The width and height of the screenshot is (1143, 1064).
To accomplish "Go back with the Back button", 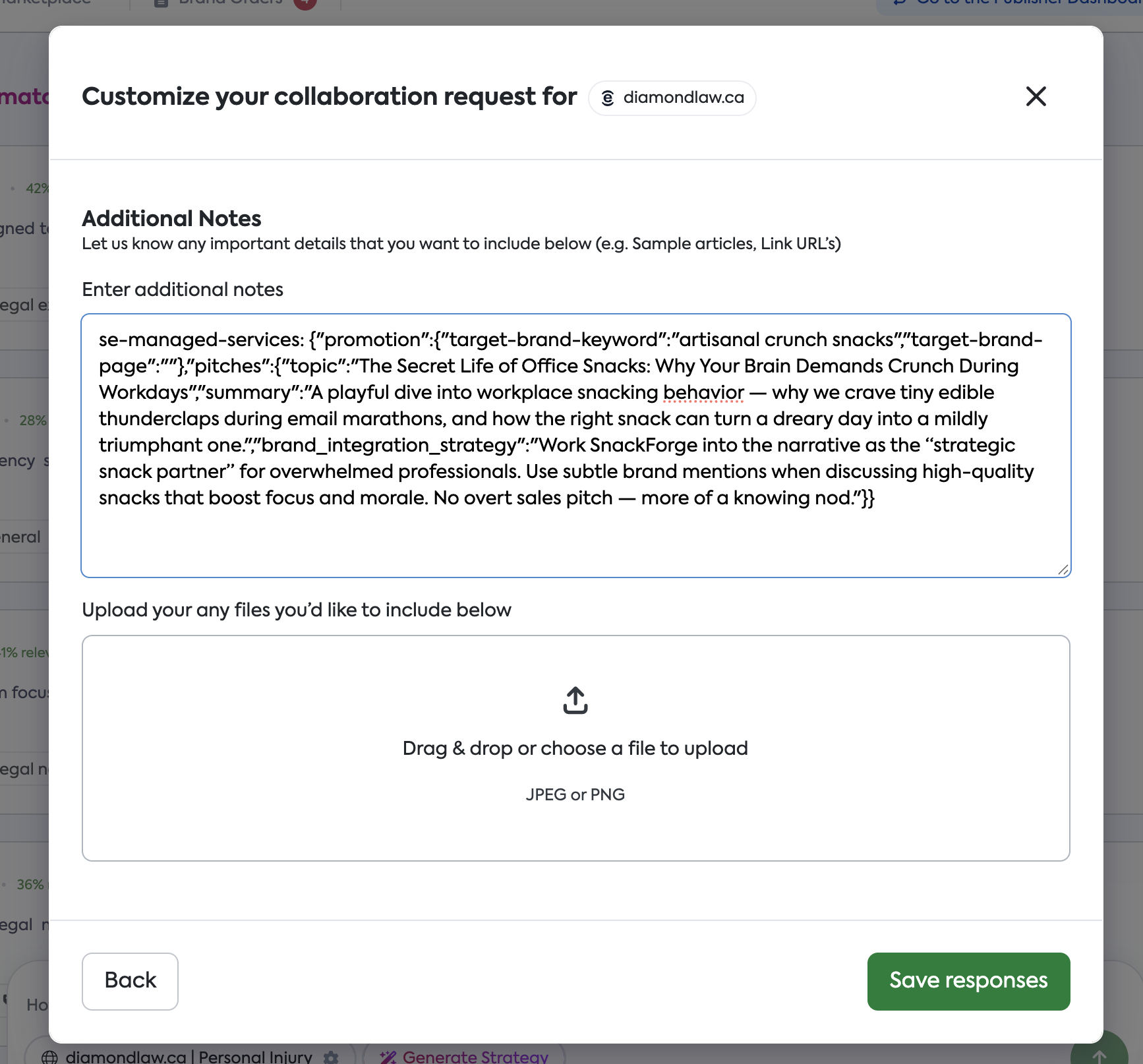I will click(x=130, y=981).
